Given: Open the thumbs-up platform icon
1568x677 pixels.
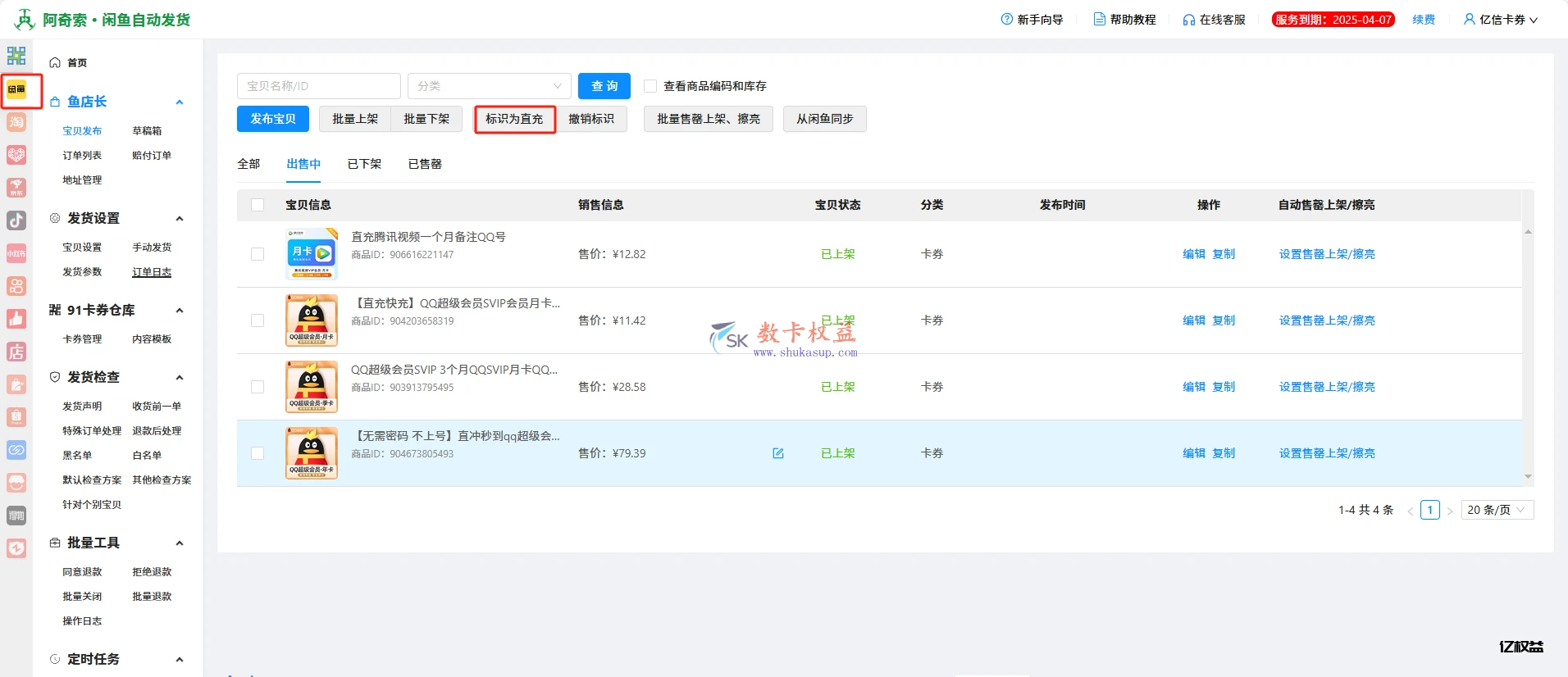Looking at the screenshot, I should [x=16, y=319].
